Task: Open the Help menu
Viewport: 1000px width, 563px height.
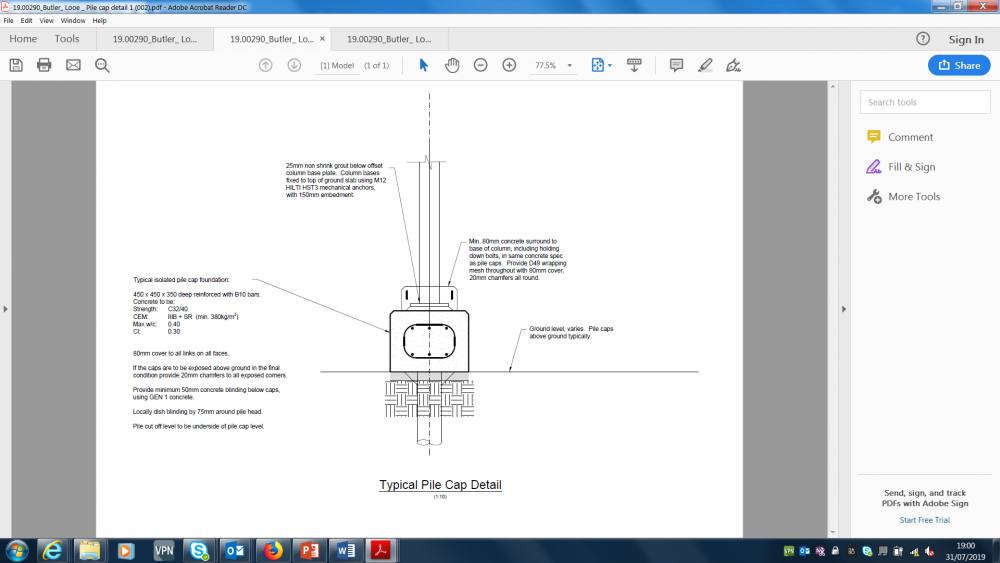Action: pyautogui.click(x=99, y=20)
